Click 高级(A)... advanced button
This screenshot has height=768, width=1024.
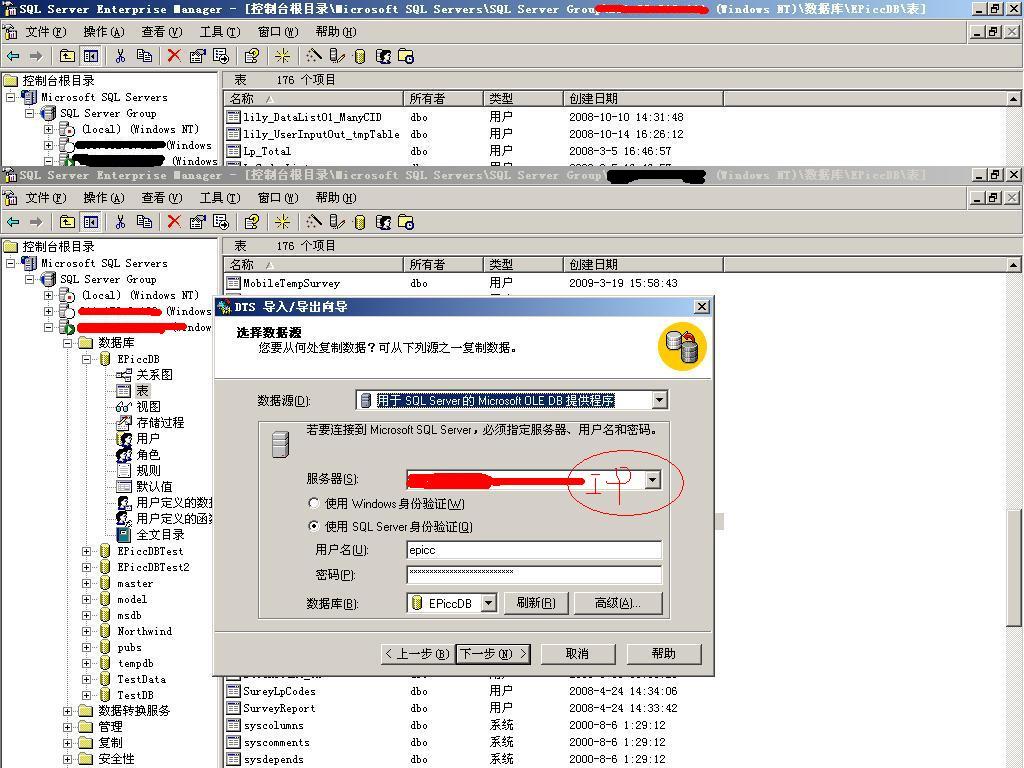click(618, 603)
